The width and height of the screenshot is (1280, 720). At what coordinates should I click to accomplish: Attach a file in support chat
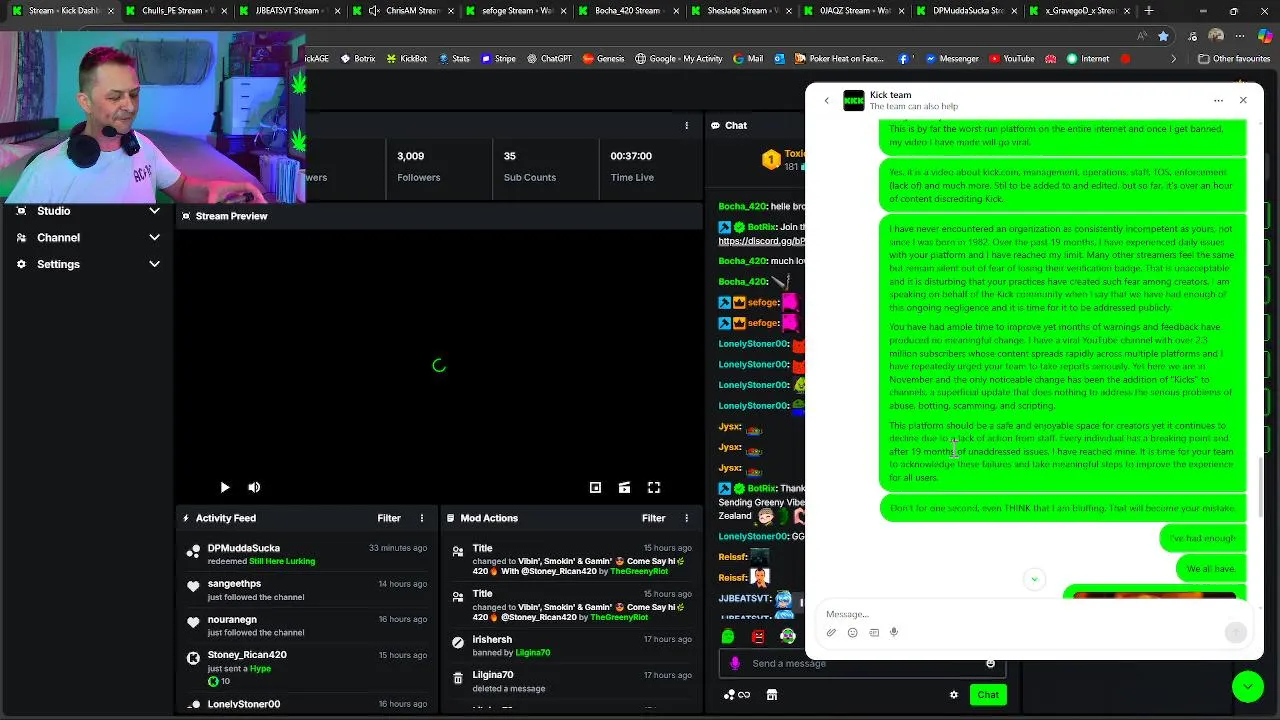pyautogui.click(x=831, y=632)
